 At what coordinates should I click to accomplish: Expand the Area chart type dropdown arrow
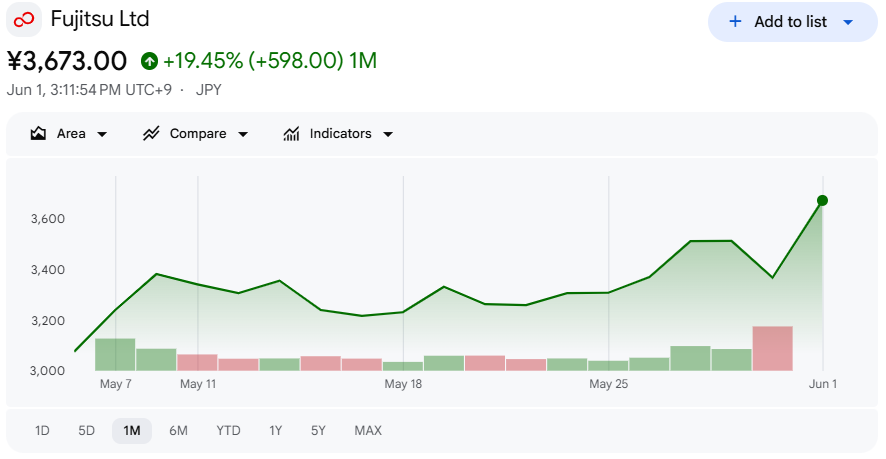(102, 135)
